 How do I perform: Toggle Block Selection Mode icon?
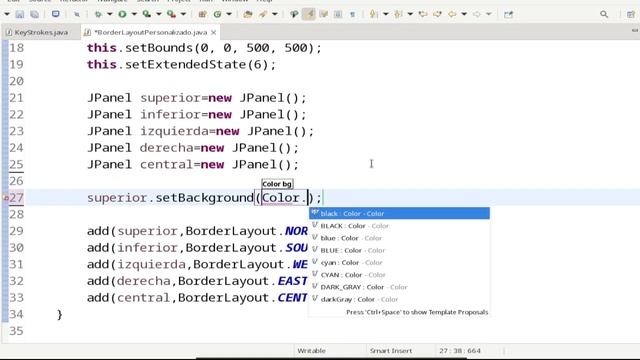point(338,14)
